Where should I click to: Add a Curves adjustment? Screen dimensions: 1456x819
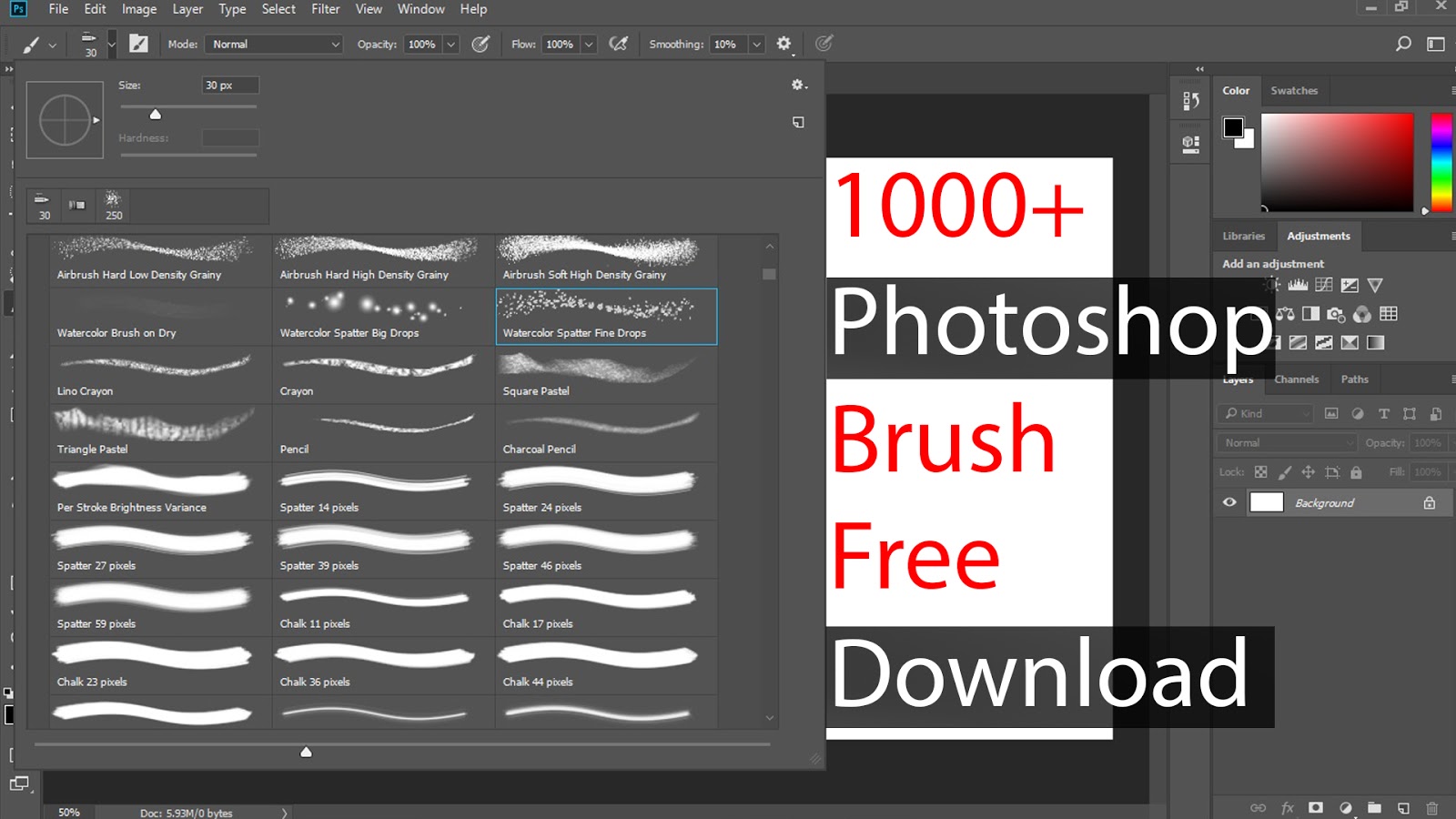click(x=1324, y=285)
